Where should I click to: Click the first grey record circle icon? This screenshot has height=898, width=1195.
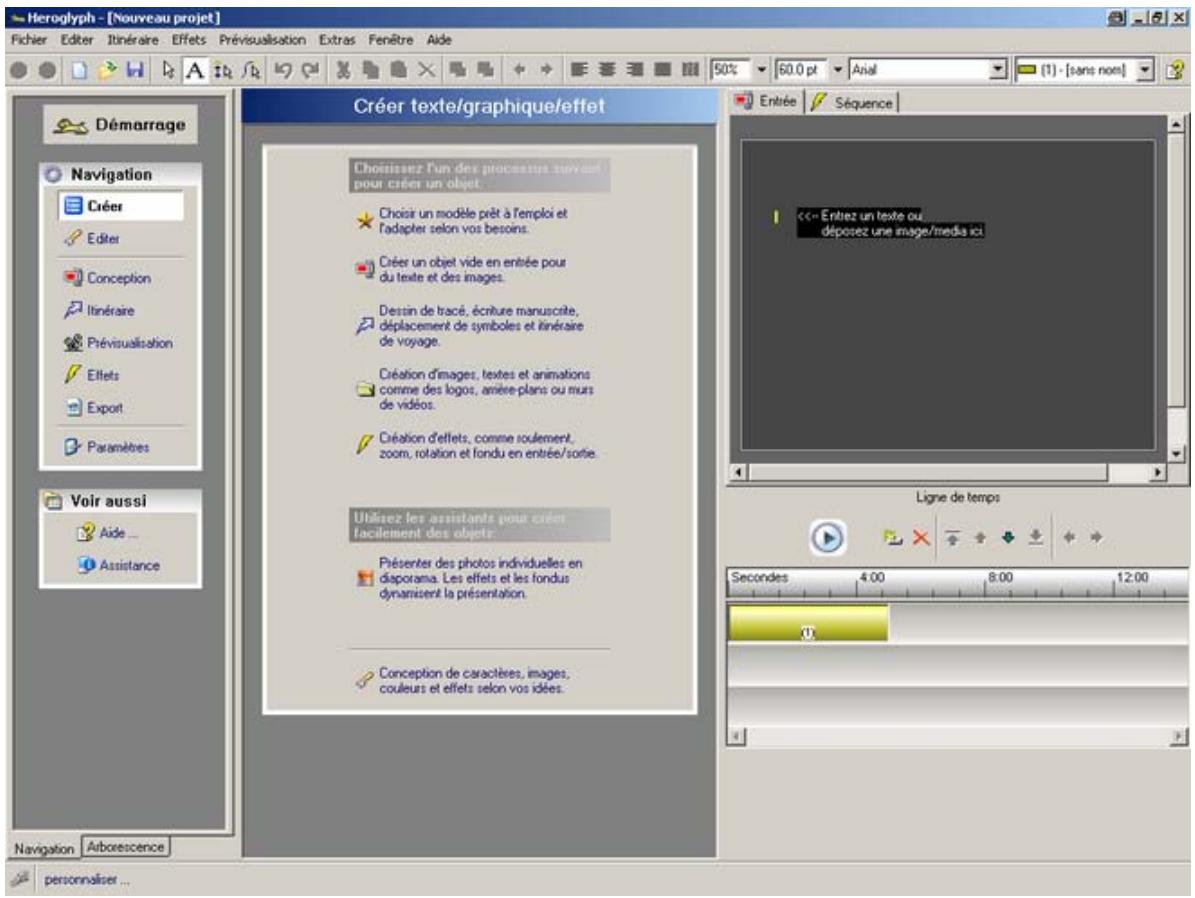[x=19, y=70]
